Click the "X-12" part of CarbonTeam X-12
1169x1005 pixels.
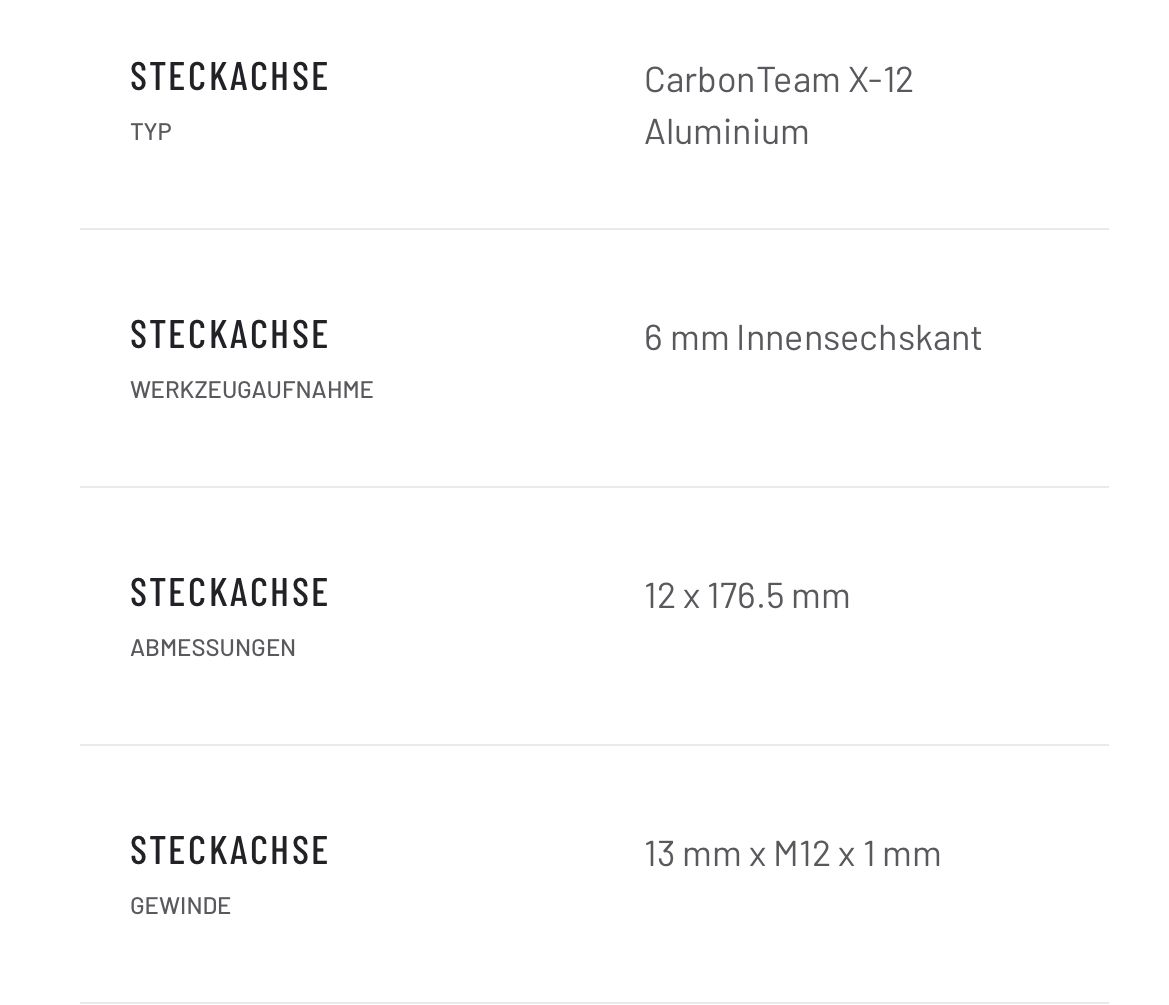881,80
